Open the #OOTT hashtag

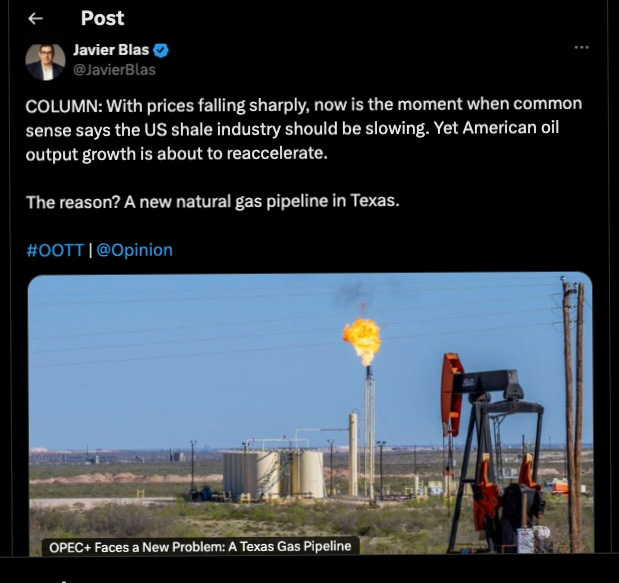pos(55,250)
